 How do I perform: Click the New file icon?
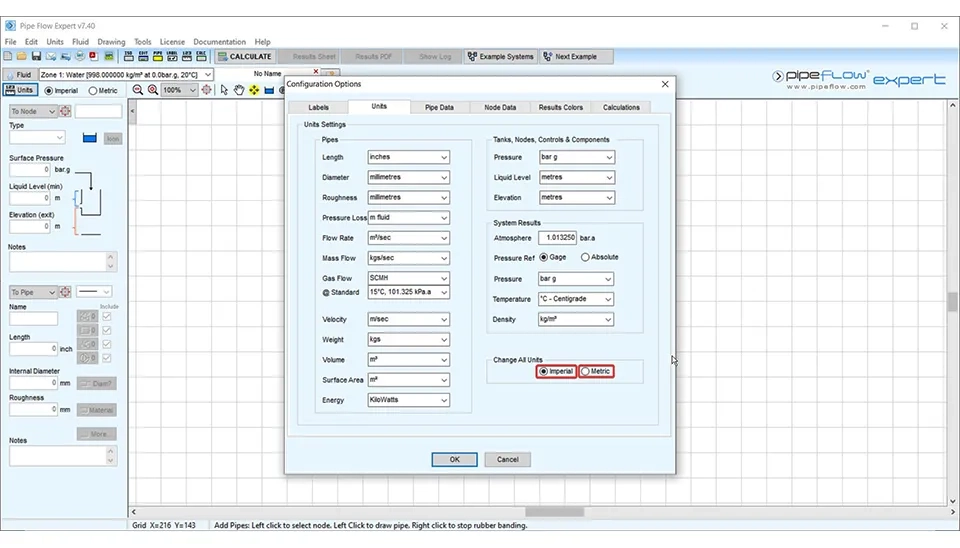8,57
